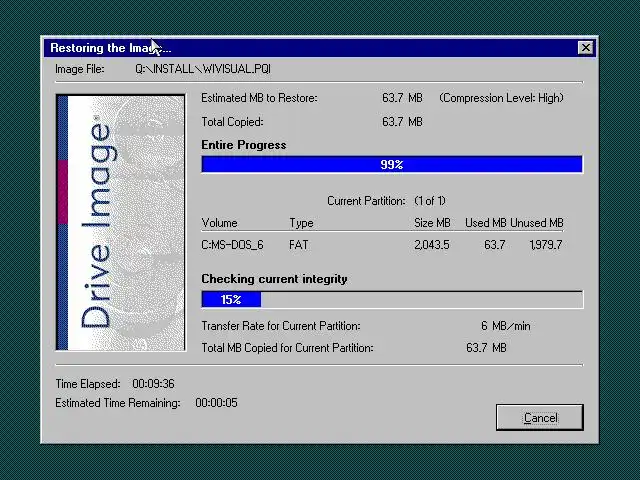Click the Image File label
The image size is (640, 480).
80,69
